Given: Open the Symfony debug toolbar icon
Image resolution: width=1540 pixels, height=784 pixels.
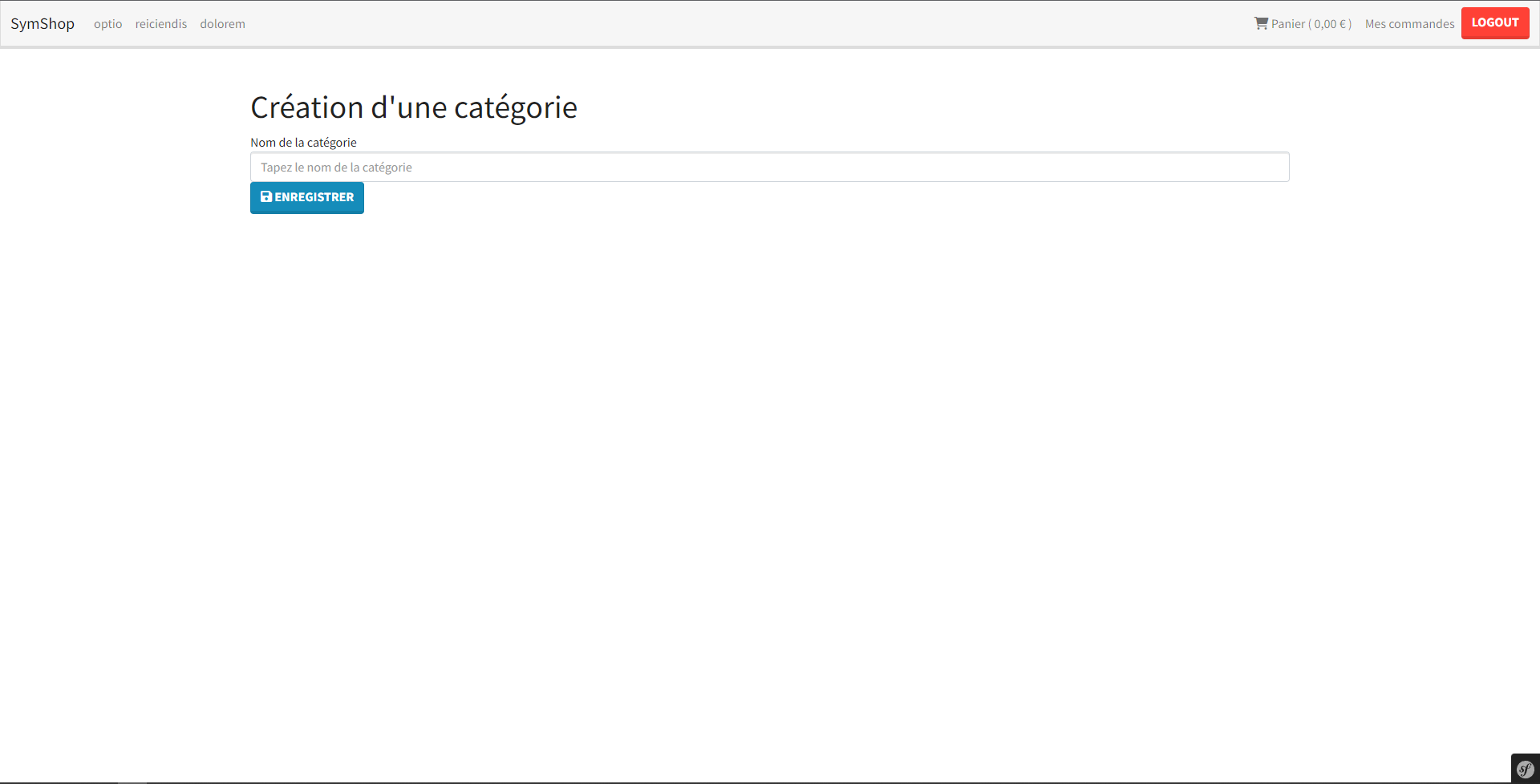Looking at the screenshot, I should (1525, 770).
